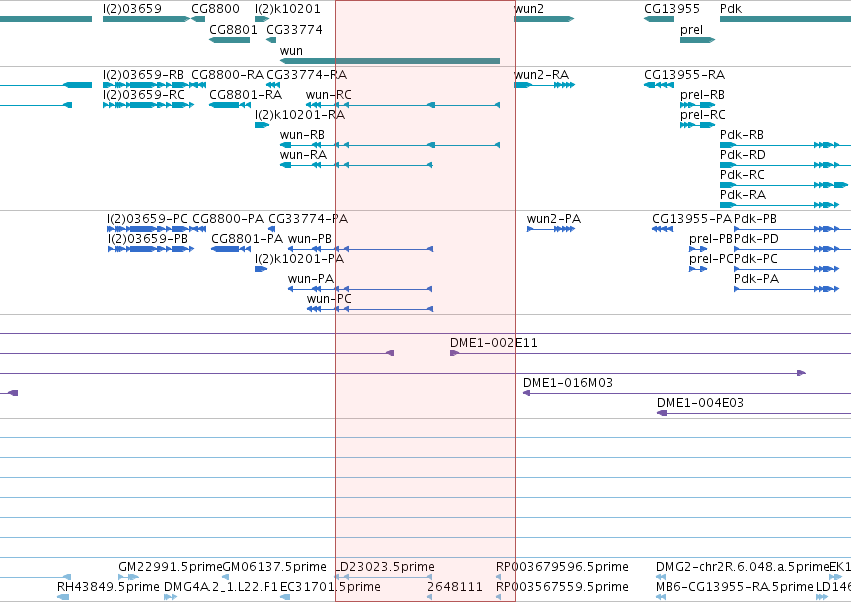Image resolution: width=851 pixels, height=602 pixels.
Task: Select protein l(2)03659-PB
Action: pos(148,239)
